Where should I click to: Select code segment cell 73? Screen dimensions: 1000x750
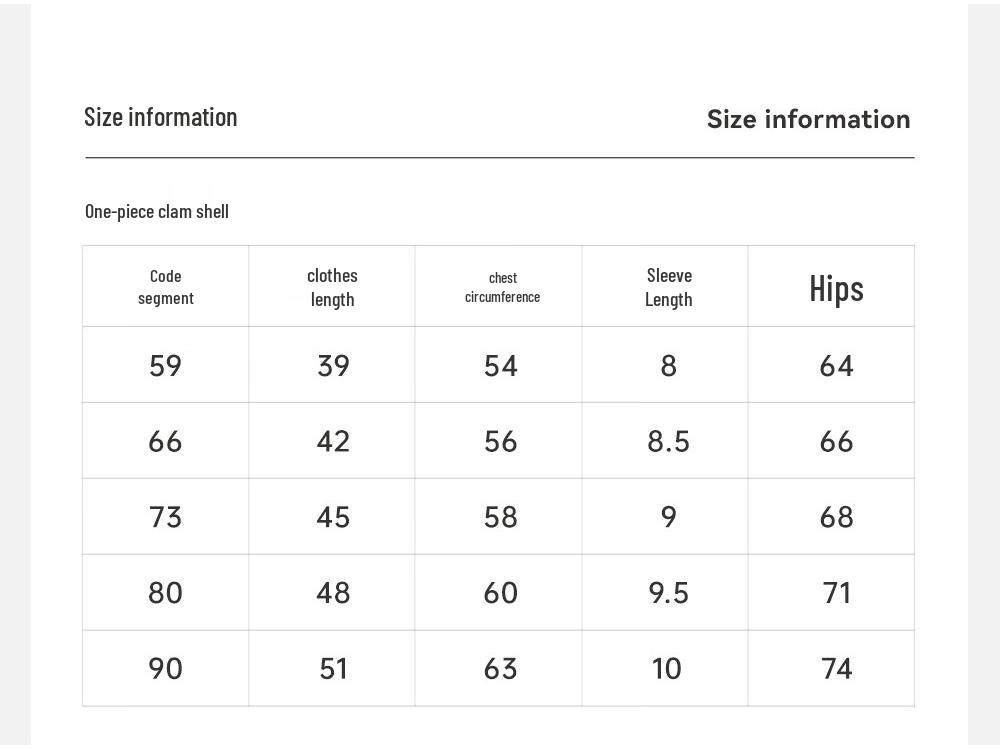166,517
